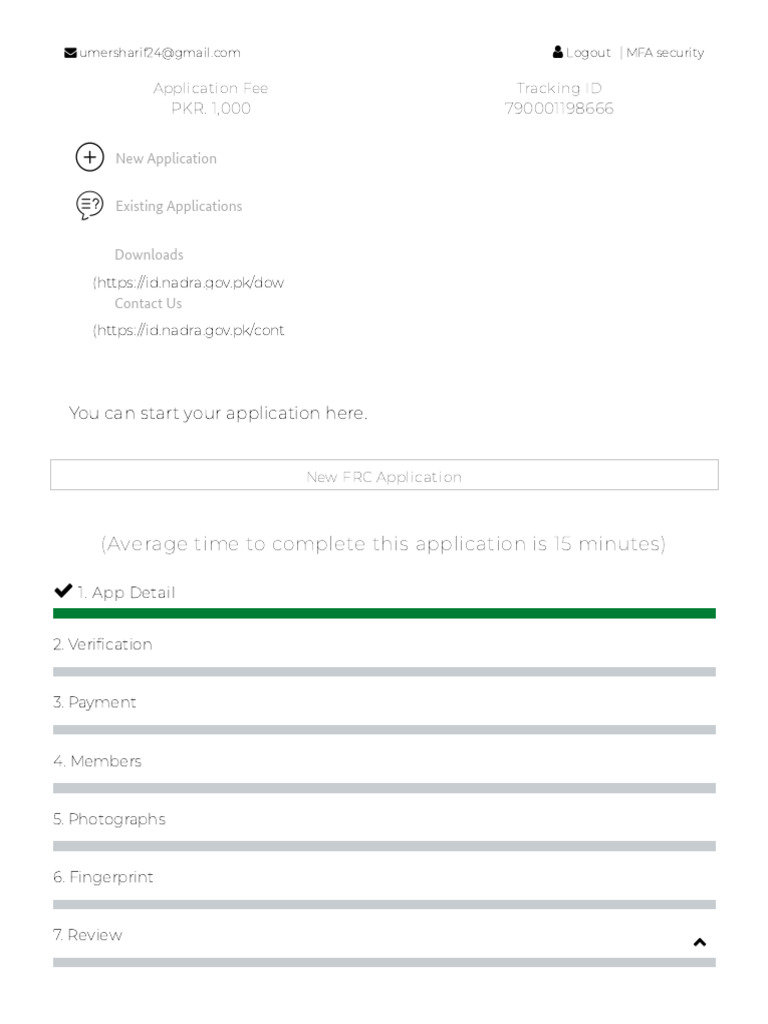The width and height of the screenshot is (768, 1024).
Task: Click the scroll-to-top chevron arrow
Action: (700, 942)
